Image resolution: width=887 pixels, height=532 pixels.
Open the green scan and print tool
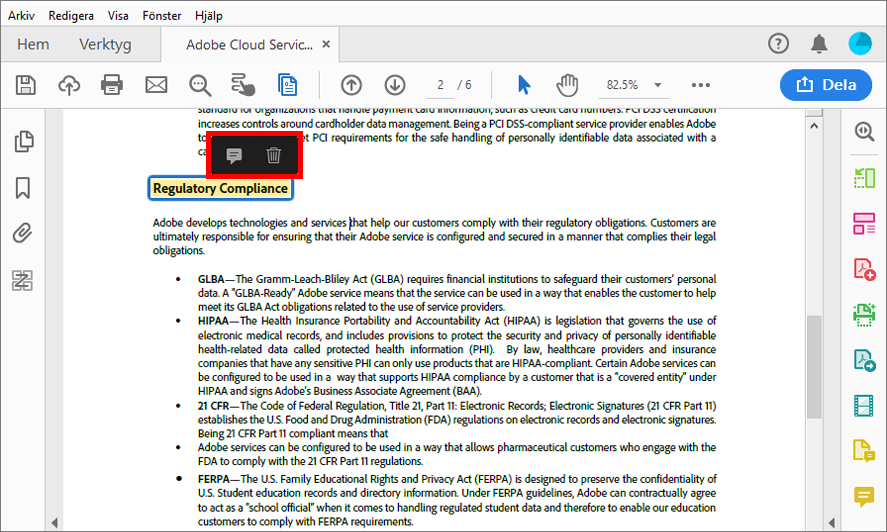pos(864,315)
